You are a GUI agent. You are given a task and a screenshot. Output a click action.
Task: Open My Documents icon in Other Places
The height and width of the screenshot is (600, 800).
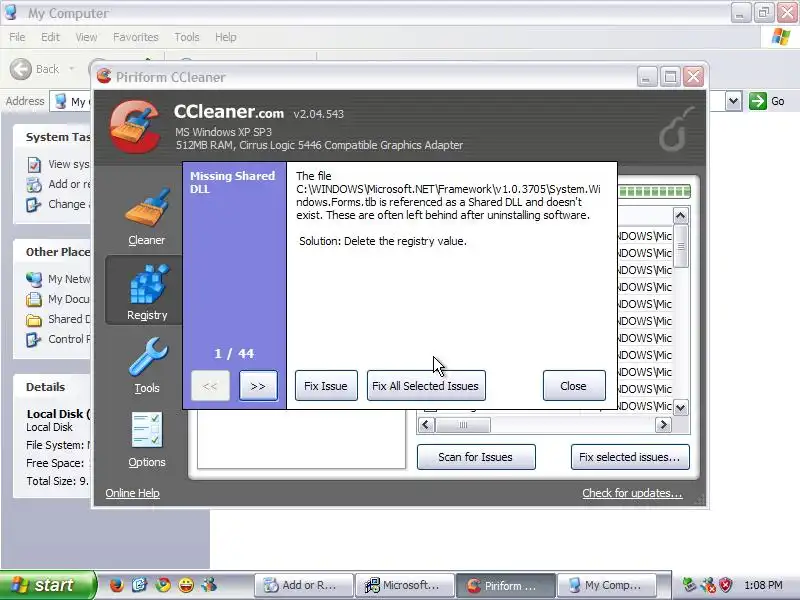click(x=34, y=299)
